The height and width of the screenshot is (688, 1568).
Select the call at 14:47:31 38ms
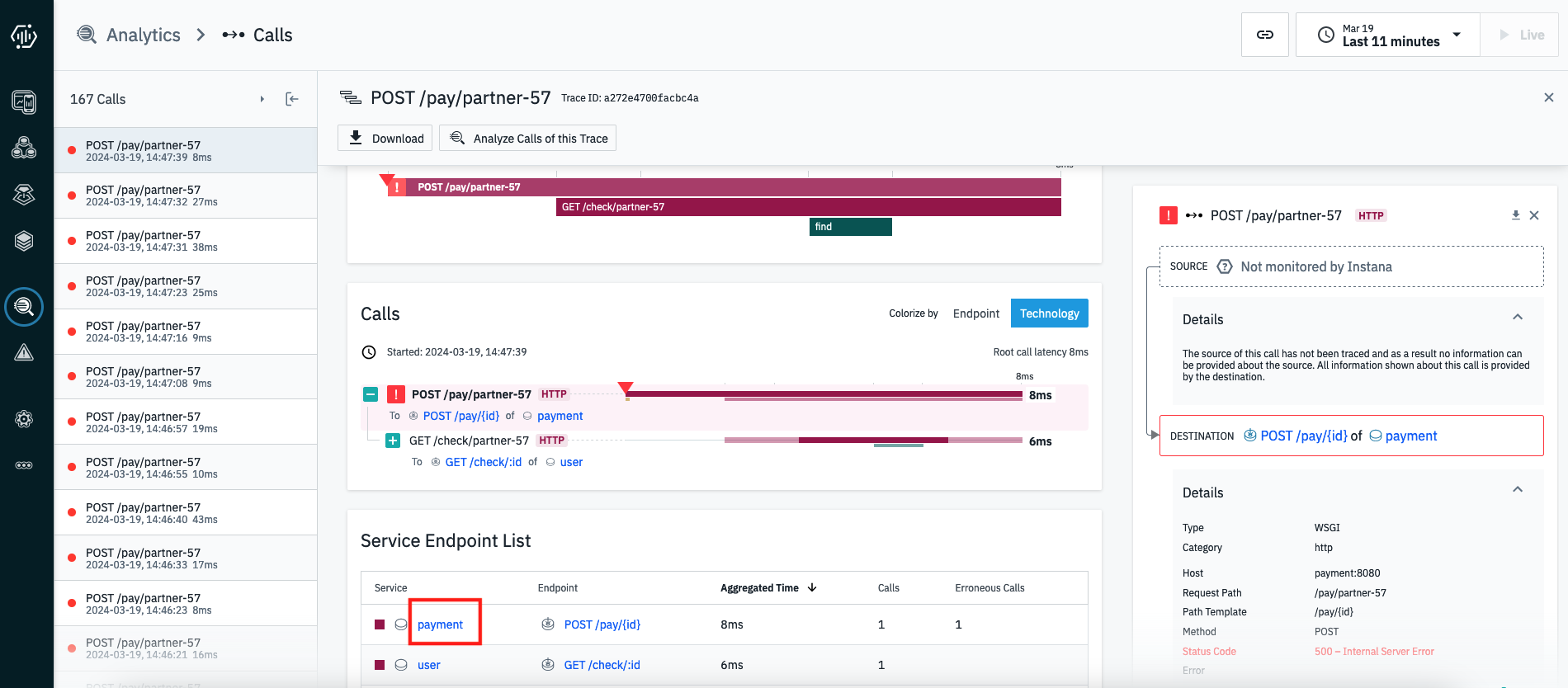click(x=186, y=241)
